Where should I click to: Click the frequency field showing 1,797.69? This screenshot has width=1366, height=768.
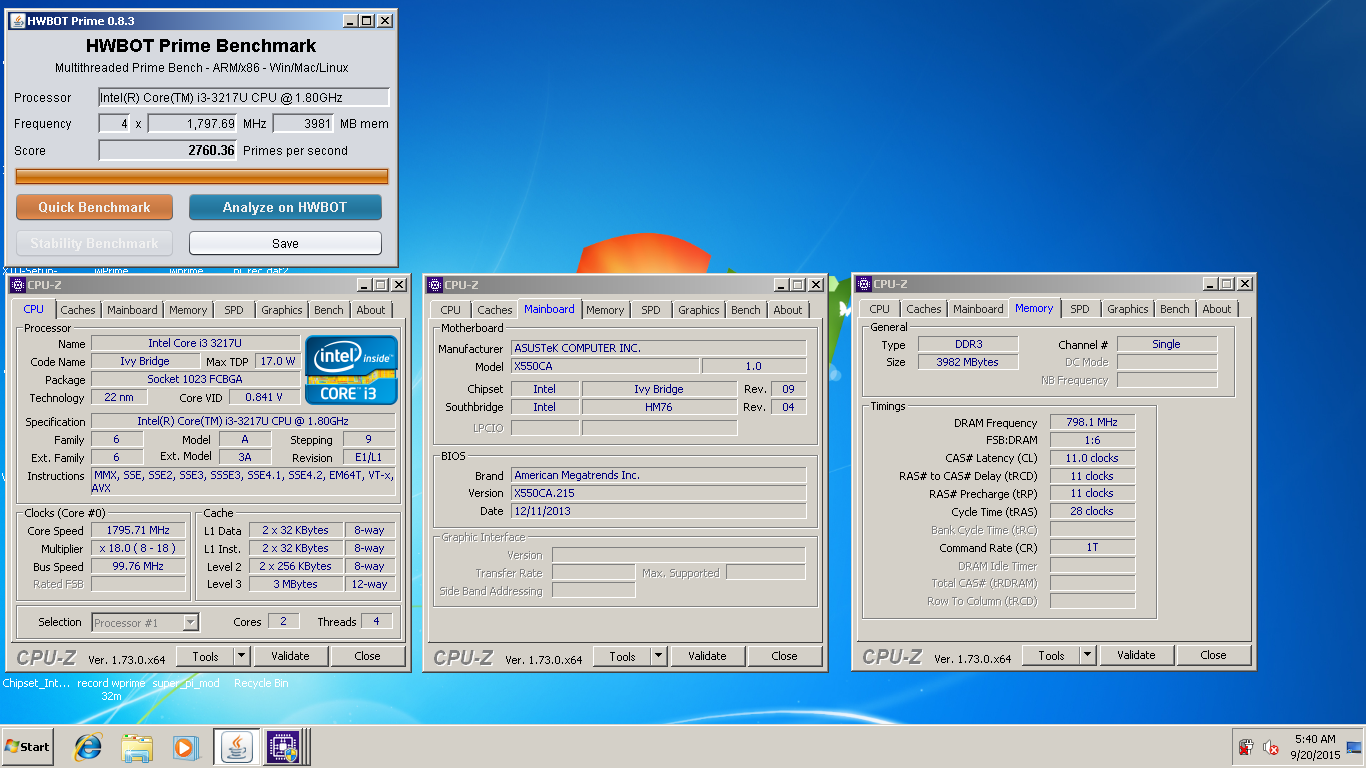point(192,124)
